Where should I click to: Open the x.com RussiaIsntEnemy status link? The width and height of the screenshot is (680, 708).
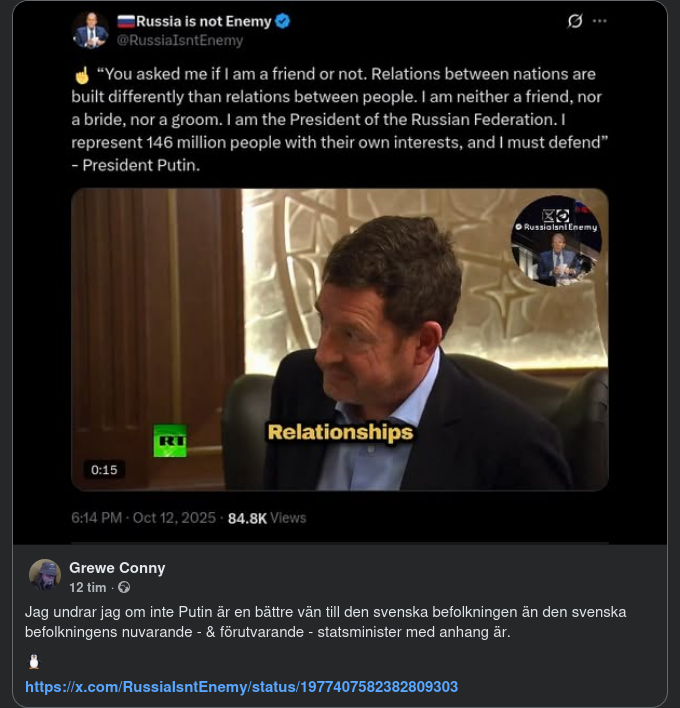pos(241,687)
